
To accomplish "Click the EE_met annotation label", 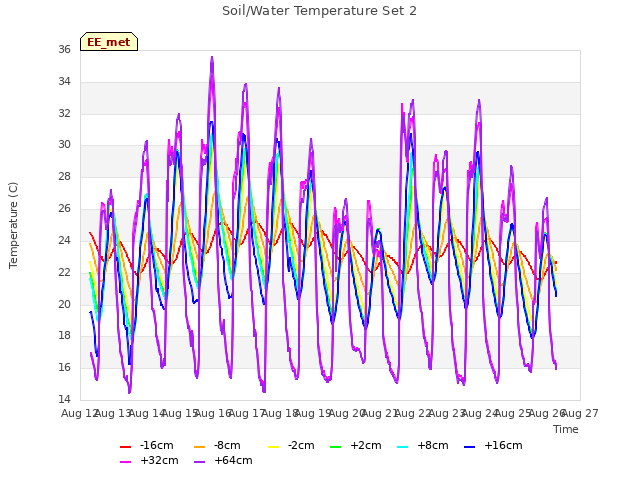I will 109,42.
